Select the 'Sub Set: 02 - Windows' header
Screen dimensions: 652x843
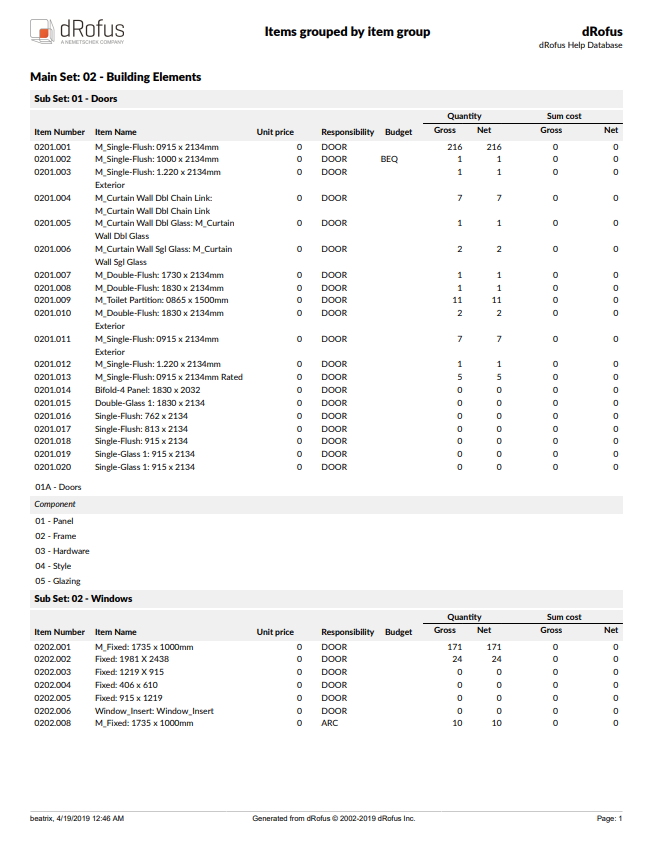click(x=83, y=599)
